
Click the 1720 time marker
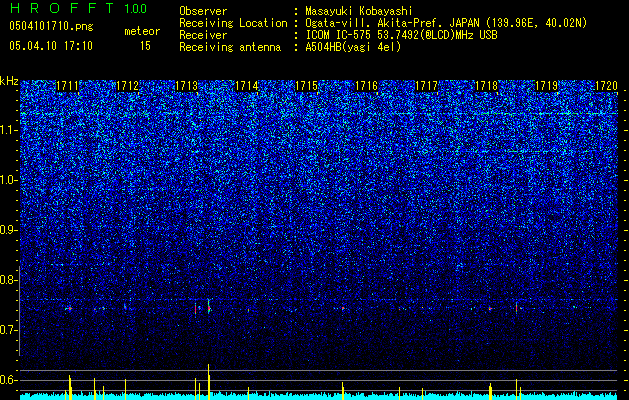[606, 86]
